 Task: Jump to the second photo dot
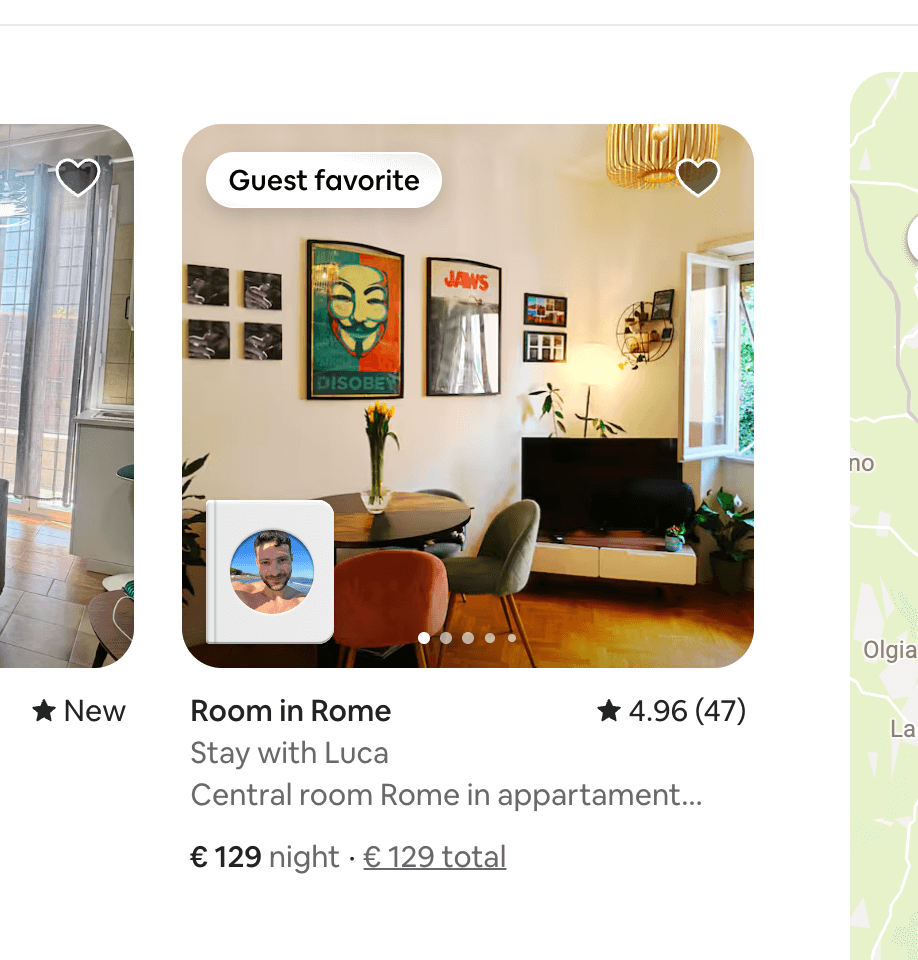click(446, 638)
